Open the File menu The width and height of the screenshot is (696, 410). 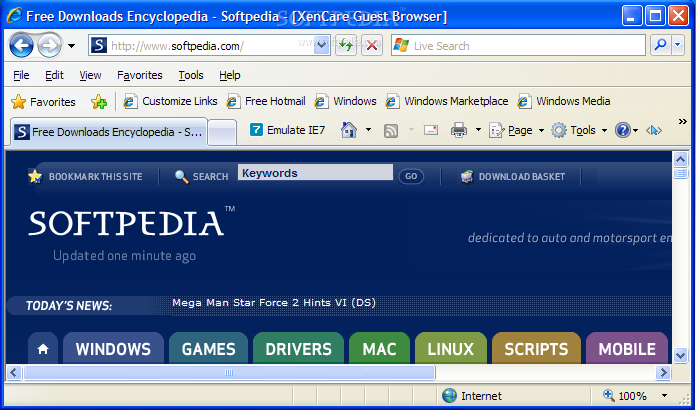(21, 75)
